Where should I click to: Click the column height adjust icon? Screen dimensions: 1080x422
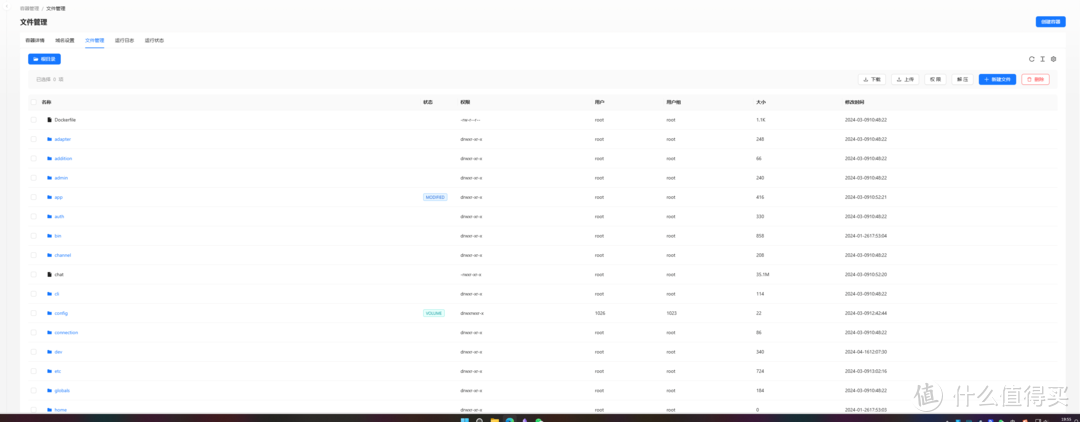pos(1042,59)
